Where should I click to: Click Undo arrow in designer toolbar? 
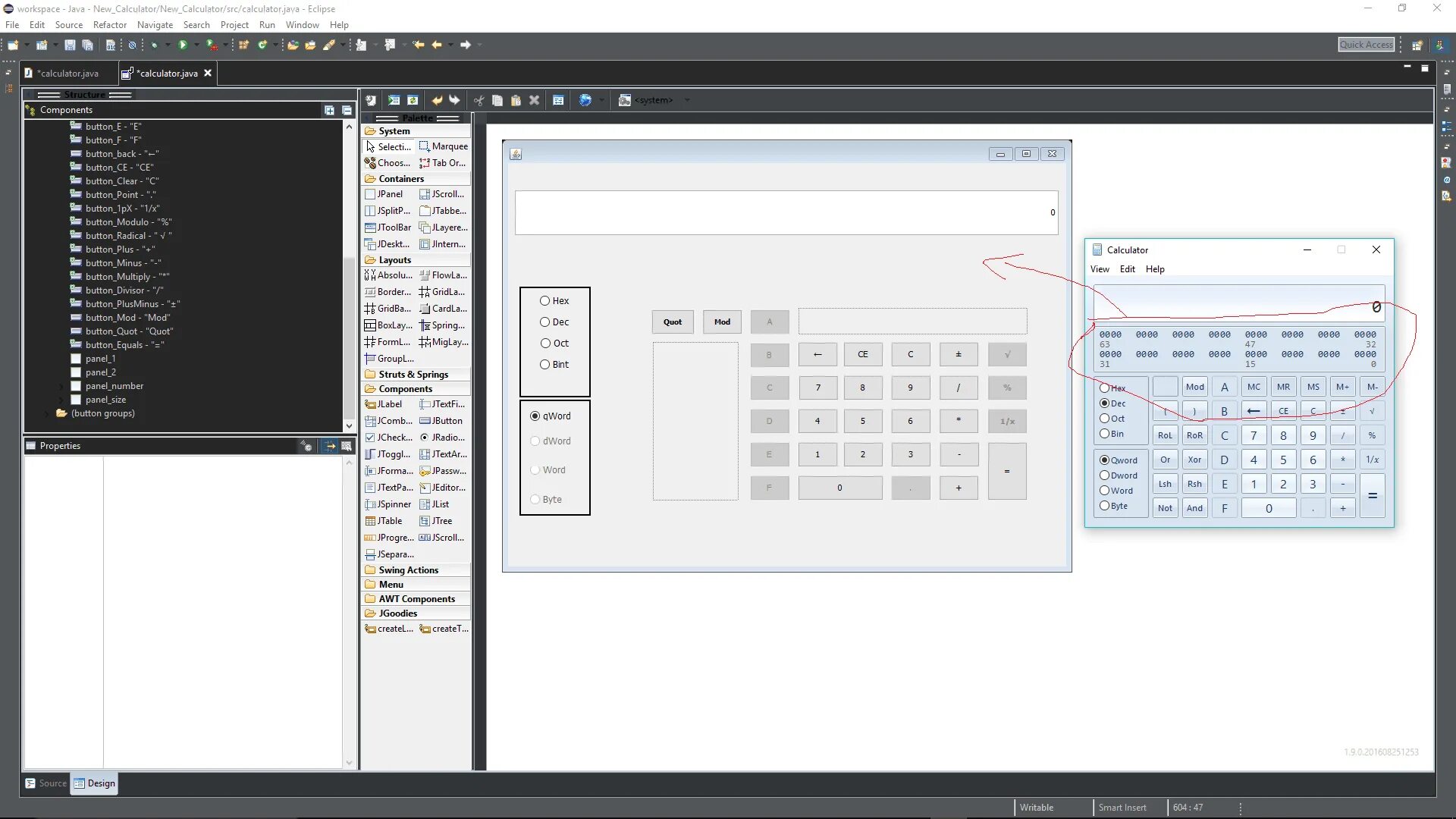pyautogui.click(x=437, y=100)
